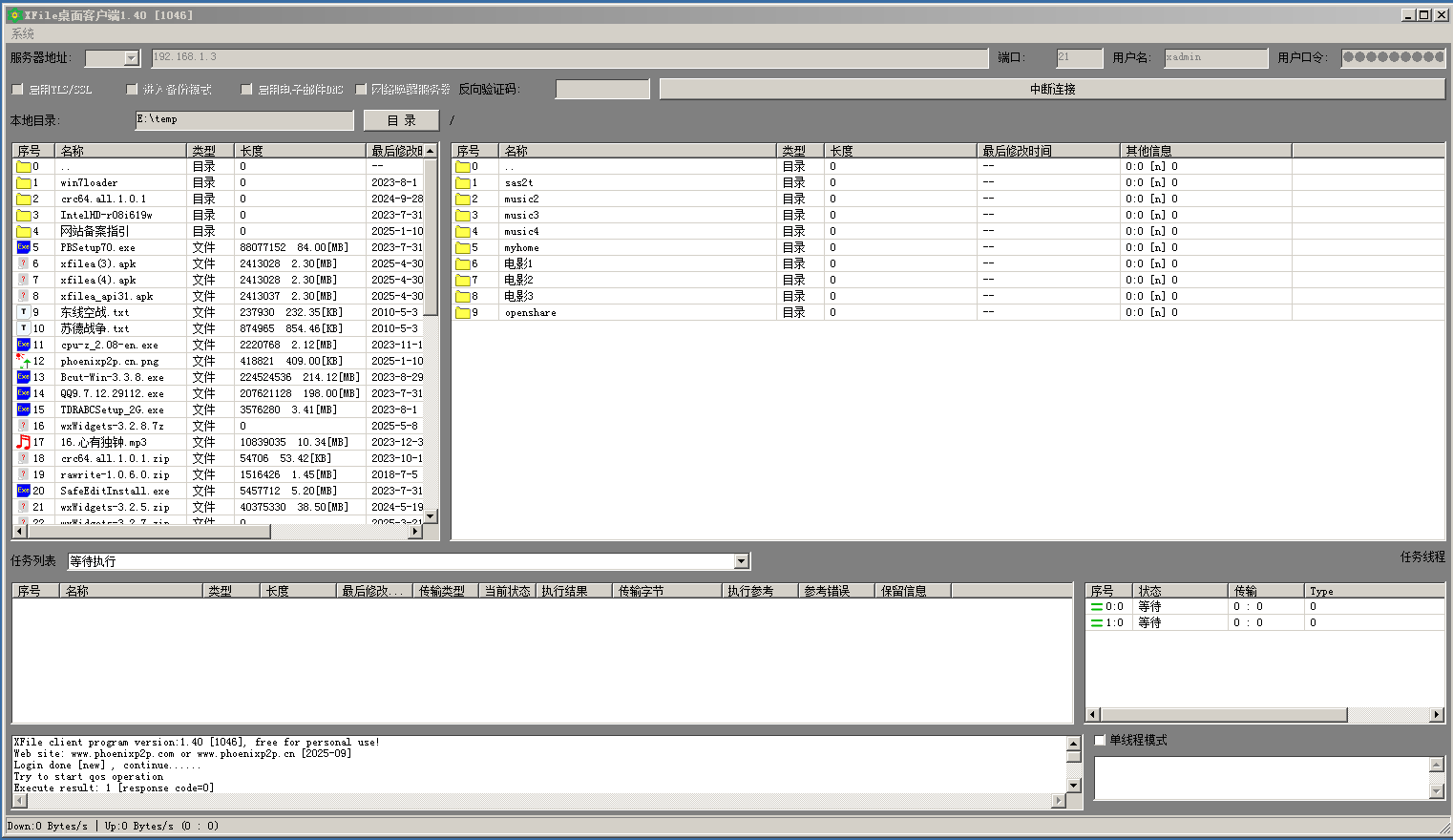This screenshot has width=1453, height=840.
Task: Click the green thread 0:0 status icon
Action: coord(1097,606)
